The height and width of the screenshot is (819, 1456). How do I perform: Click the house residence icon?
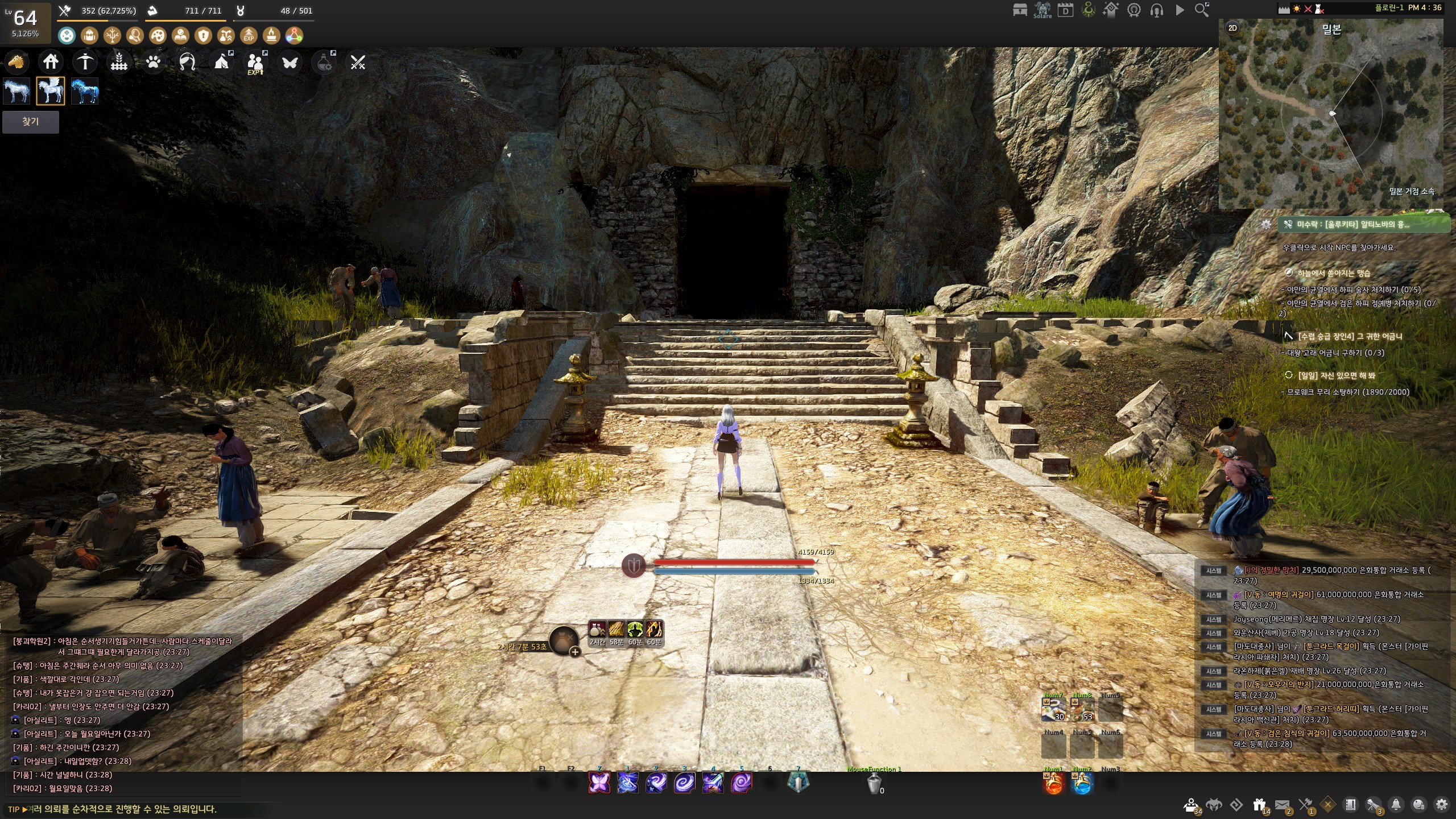(x=51, y=61)
